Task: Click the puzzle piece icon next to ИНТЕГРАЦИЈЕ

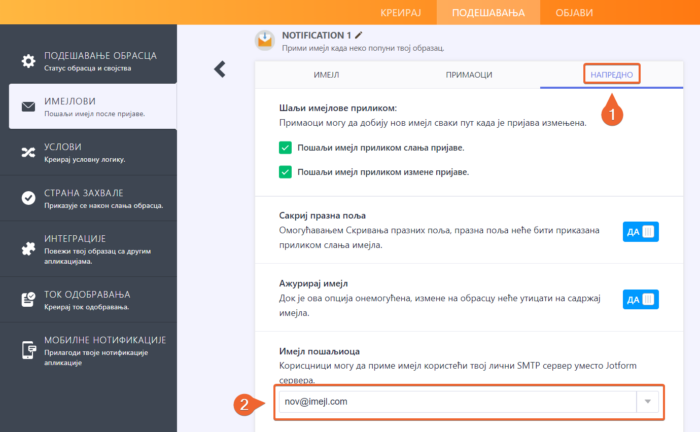Action: point(28,249)
